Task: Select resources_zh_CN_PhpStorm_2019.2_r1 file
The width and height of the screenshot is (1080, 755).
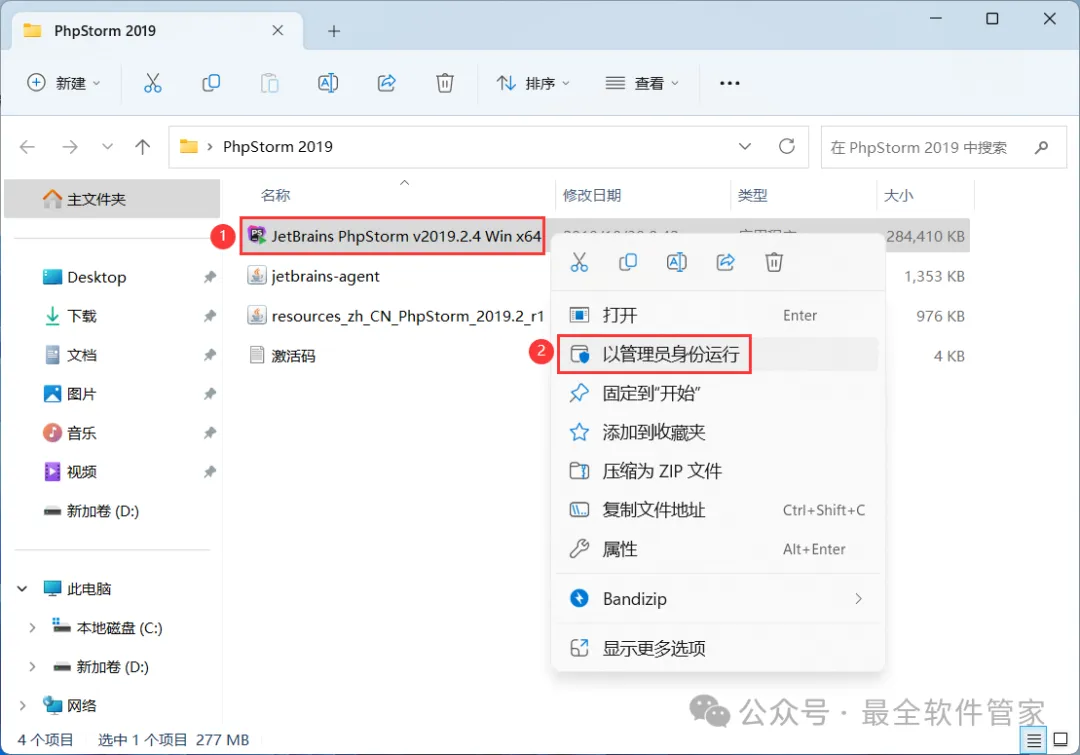Action: [407, 316]
